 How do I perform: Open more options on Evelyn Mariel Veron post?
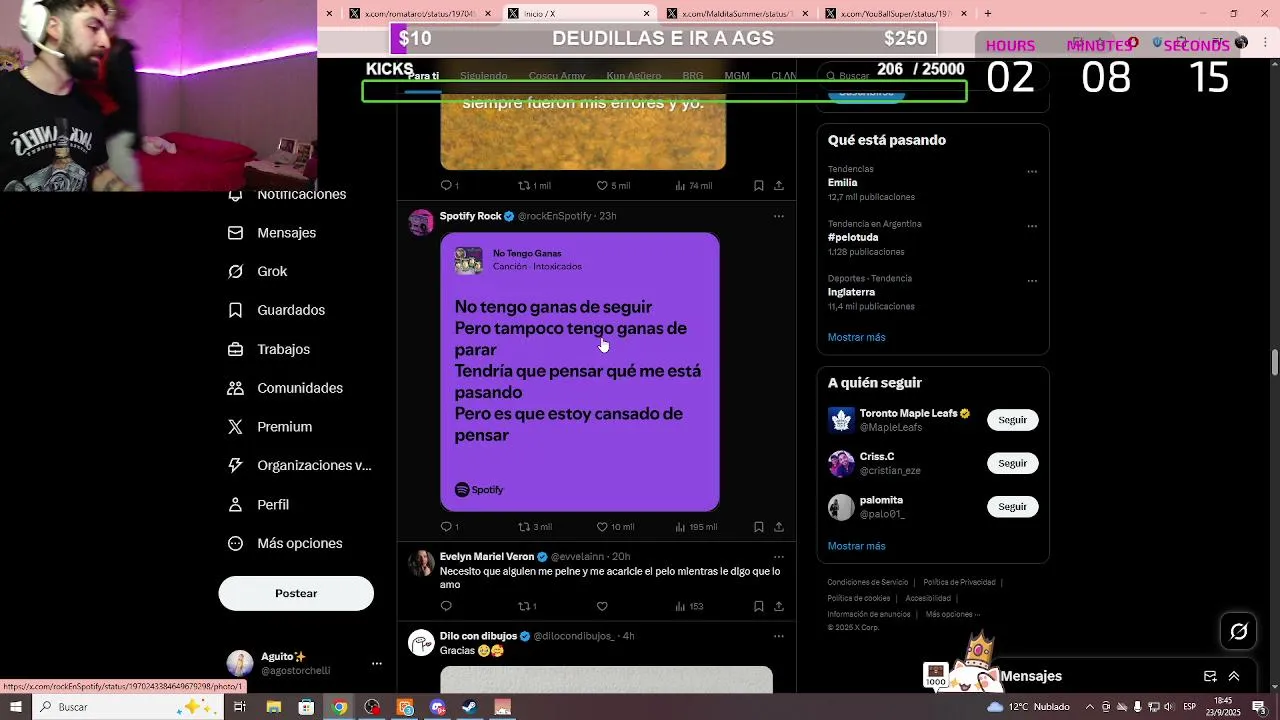[778, 557]
